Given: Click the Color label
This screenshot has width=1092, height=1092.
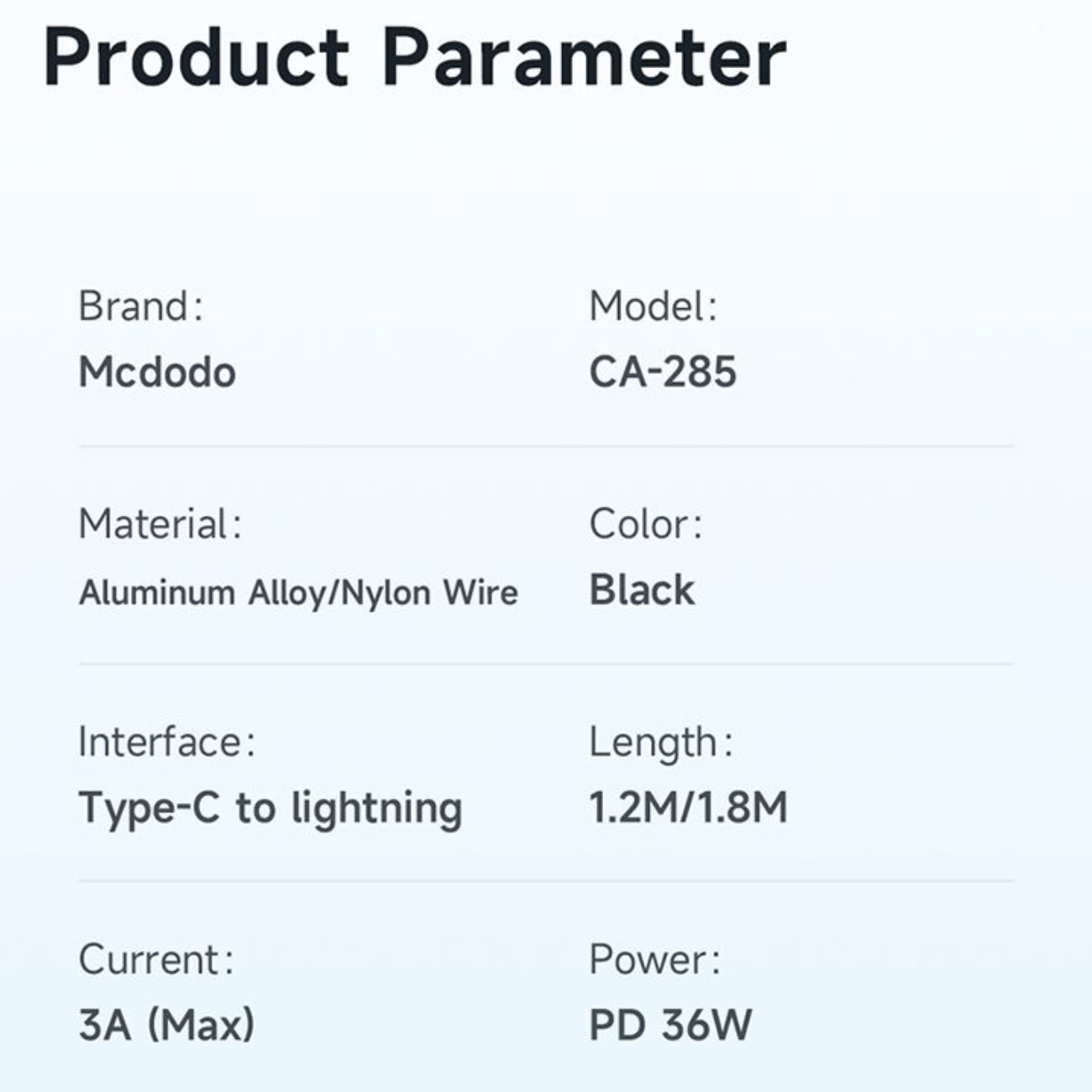Looking at the screenshot, I should tap(645, 524).
